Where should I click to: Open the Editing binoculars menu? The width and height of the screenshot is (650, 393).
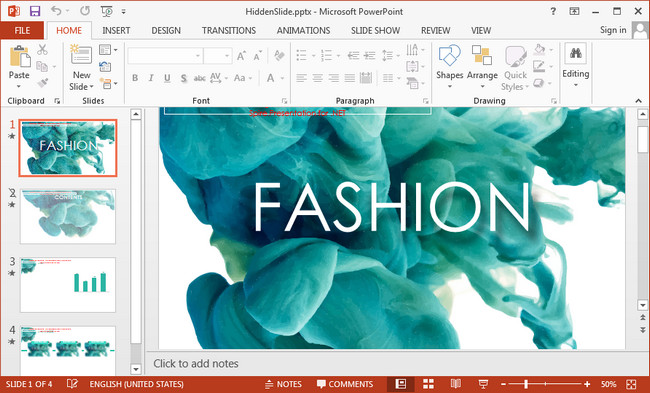point(575,65)
